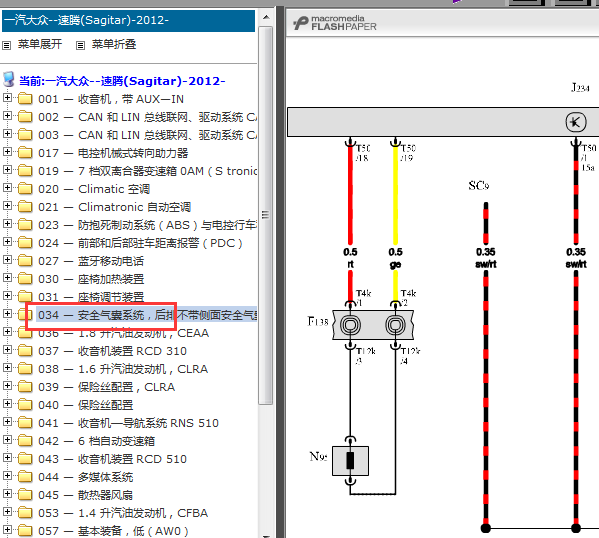Click folder icon of 043 RCD 510
The width and height of the screenshot is (599, 538).
(x=25, y=458)
